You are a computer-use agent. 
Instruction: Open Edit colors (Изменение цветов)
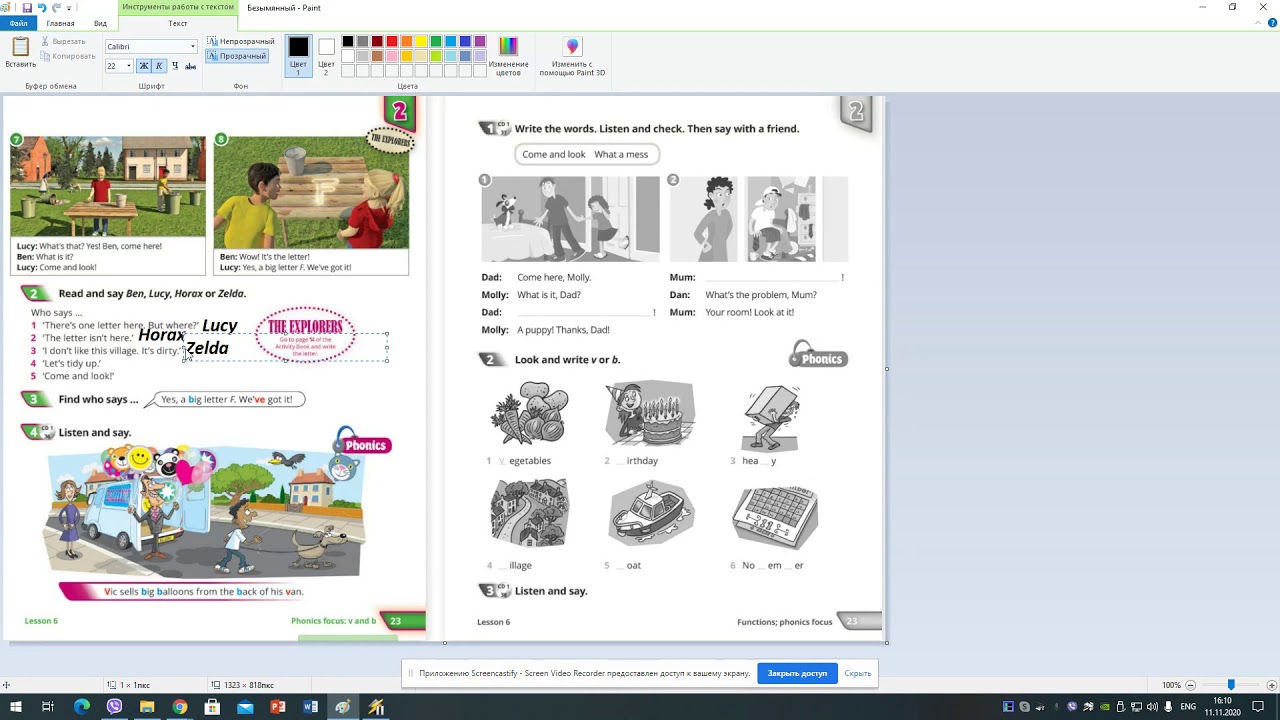508,56
